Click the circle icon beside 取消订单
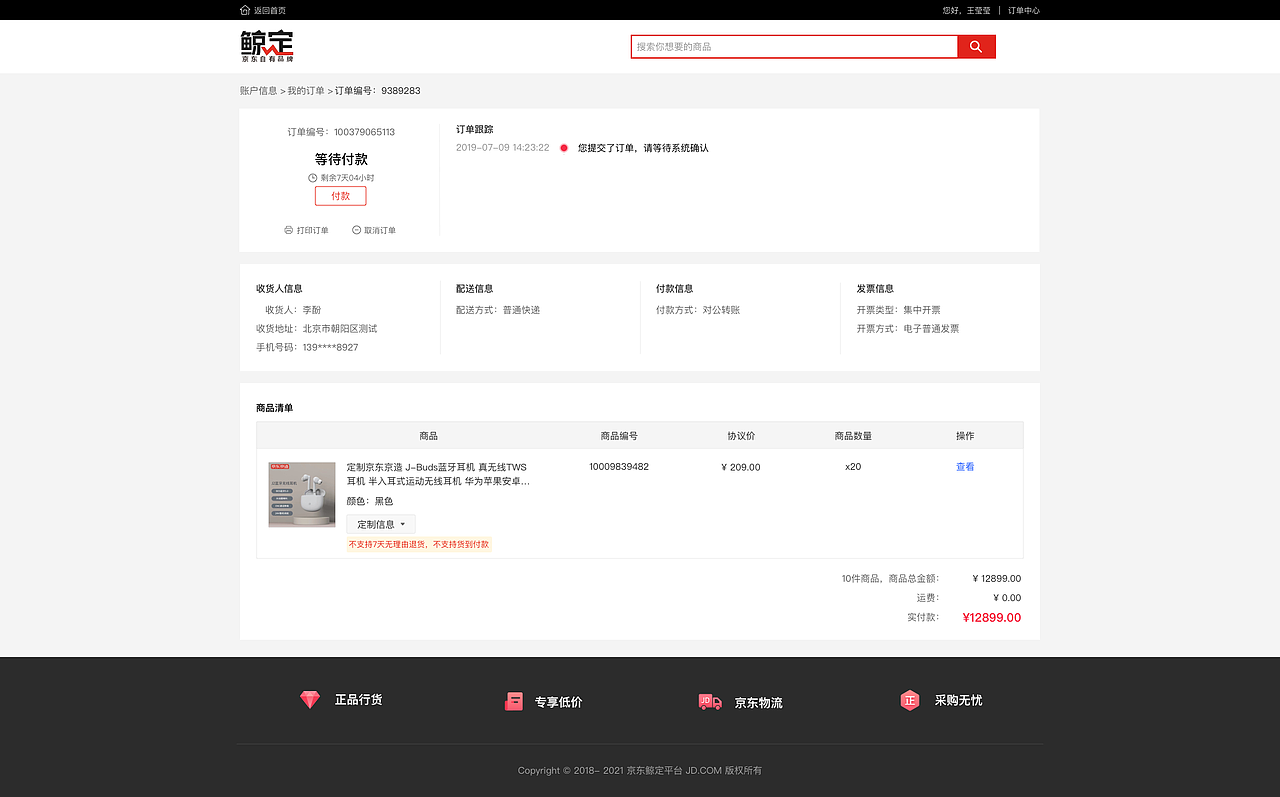This screenshot has width=1280, height=797. [x=356, y=230]
